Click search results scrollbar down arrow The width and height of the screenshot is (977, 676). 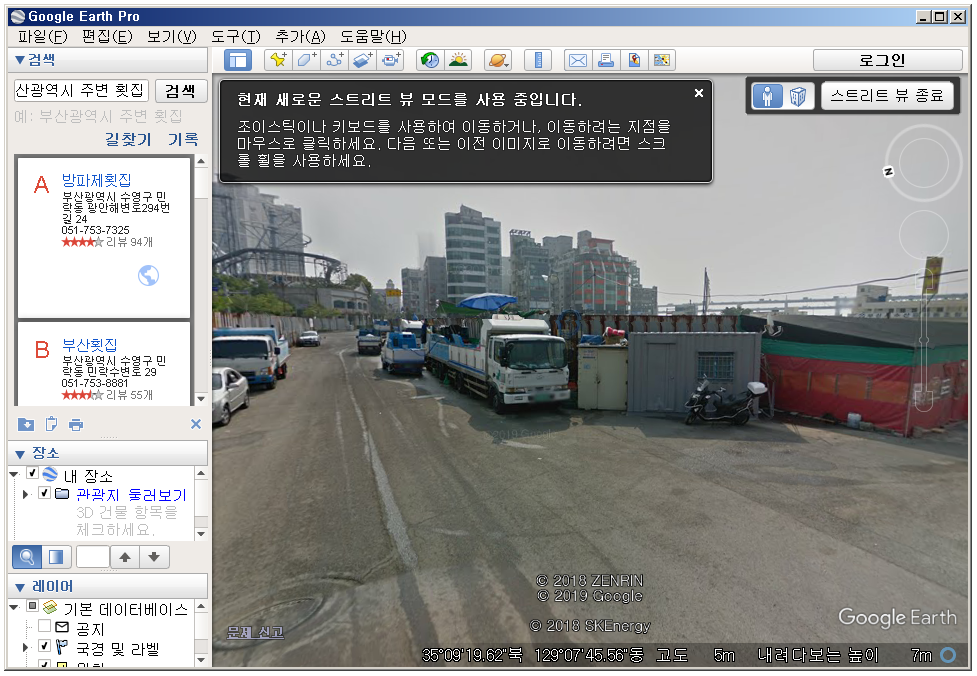pos(201,399)
